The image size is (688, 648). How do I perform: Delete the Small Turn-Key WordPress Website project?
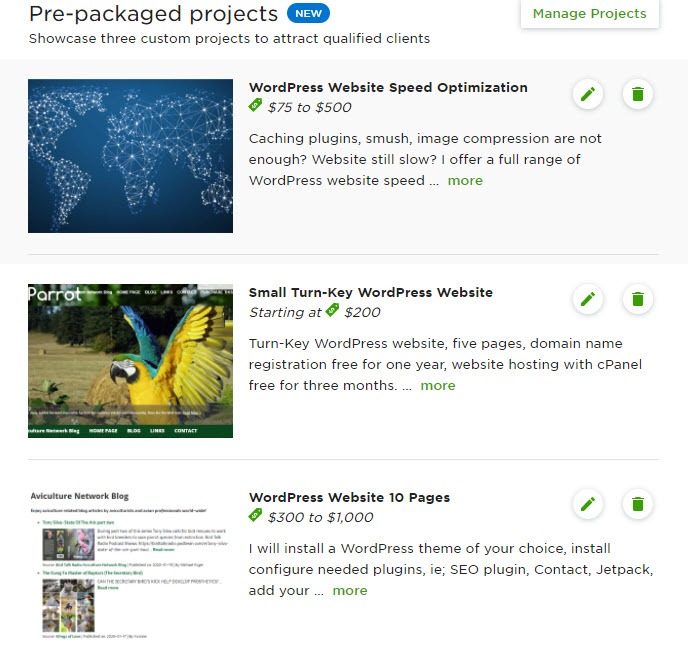click(x=638, y=299)
